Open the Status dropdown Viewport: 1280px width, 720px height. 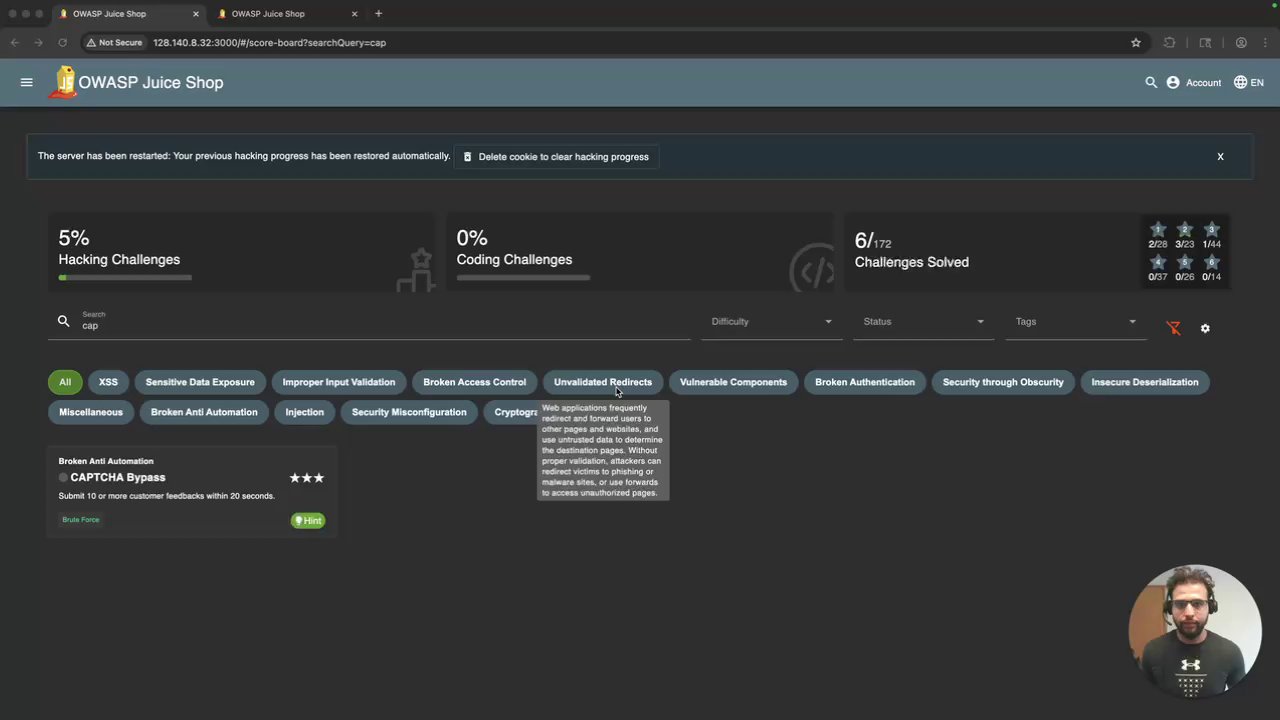pyautogui.click(x=923, y=322)
